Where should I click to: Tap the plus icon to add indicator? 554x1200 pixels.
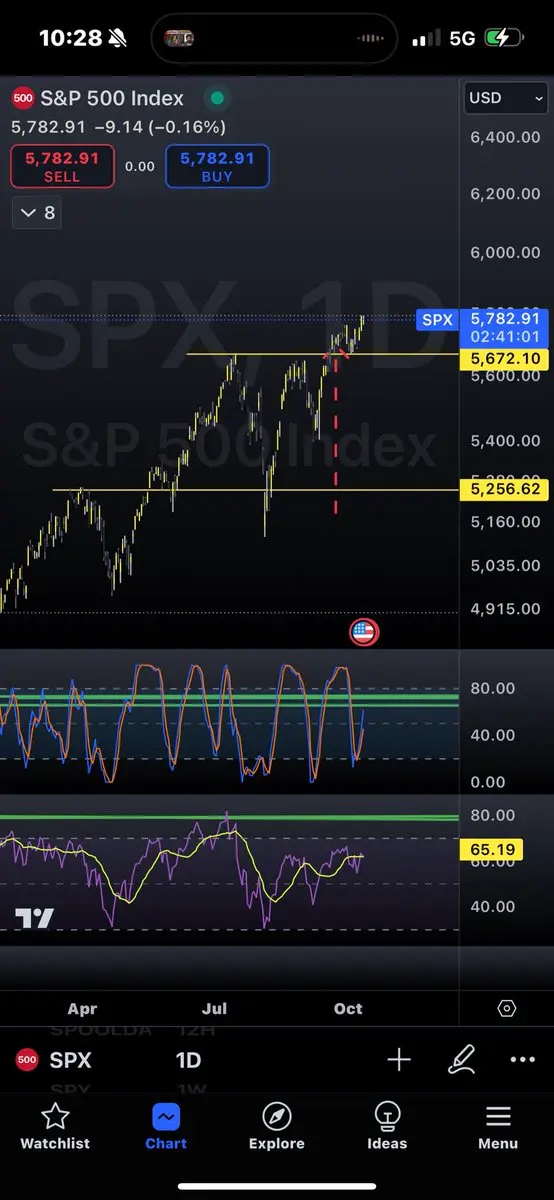point(399,1060)
